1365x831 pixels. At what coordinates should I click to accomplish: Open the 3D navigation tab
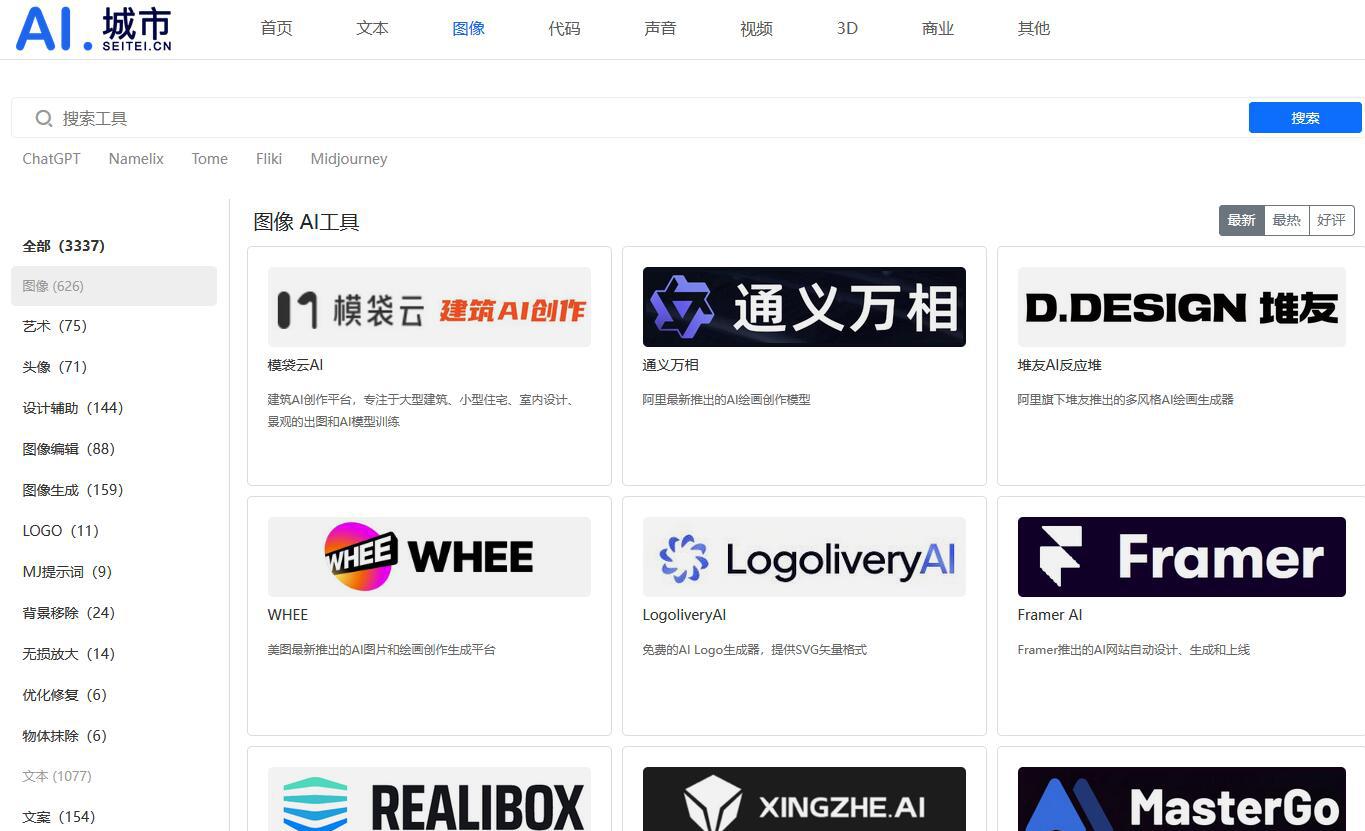[847, 29]
